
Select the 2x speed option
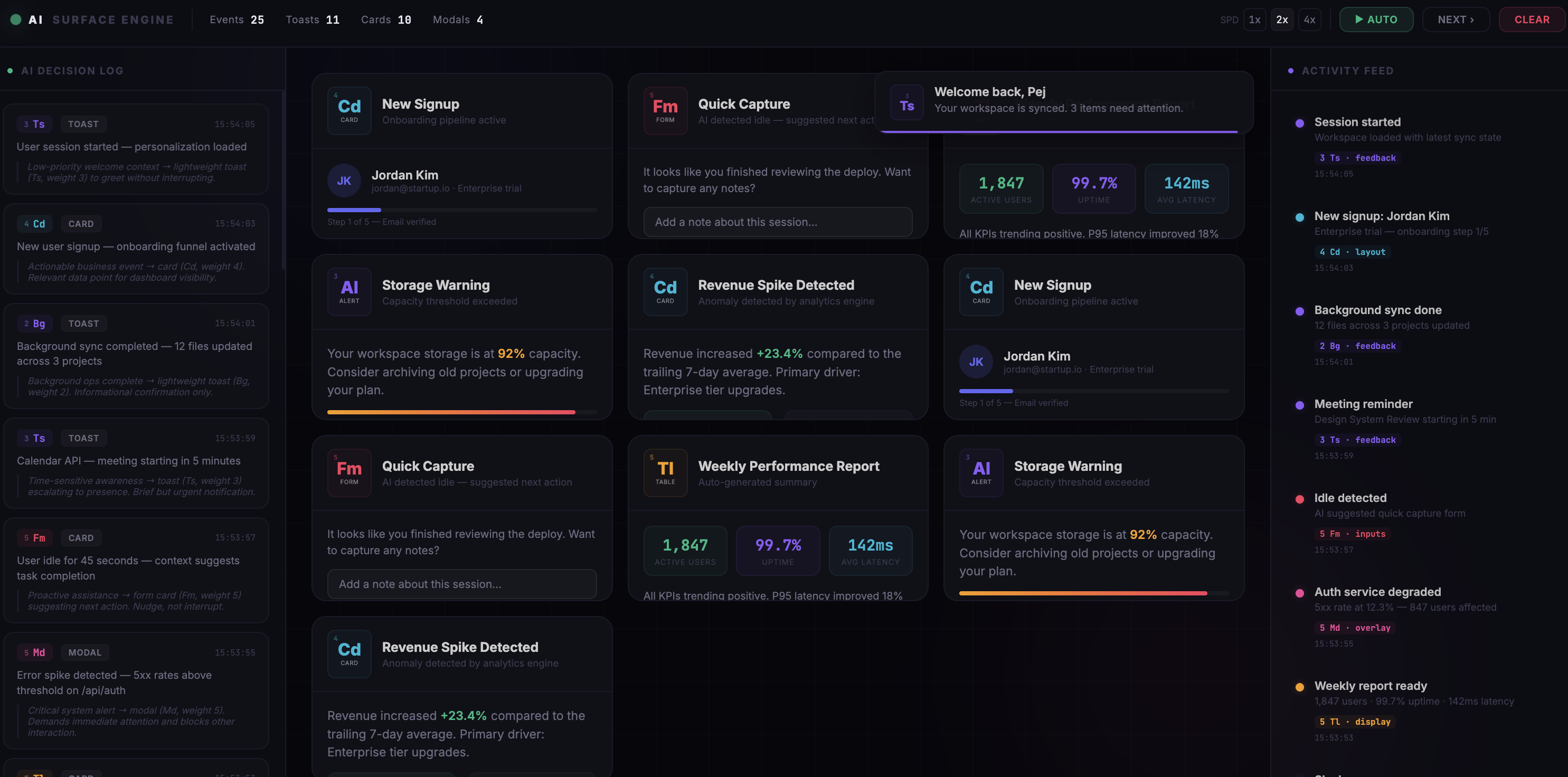[x=1282, y=20]
